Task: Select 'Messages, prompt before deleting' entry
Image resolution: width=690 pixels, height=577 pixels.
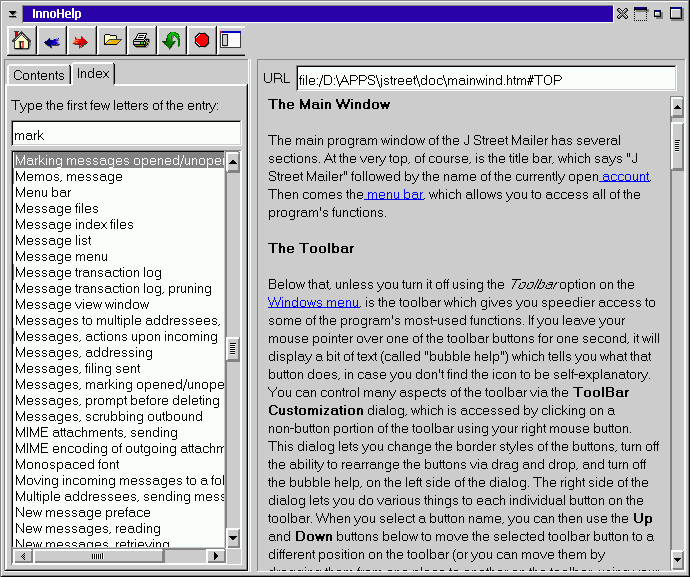Action: 119,401
